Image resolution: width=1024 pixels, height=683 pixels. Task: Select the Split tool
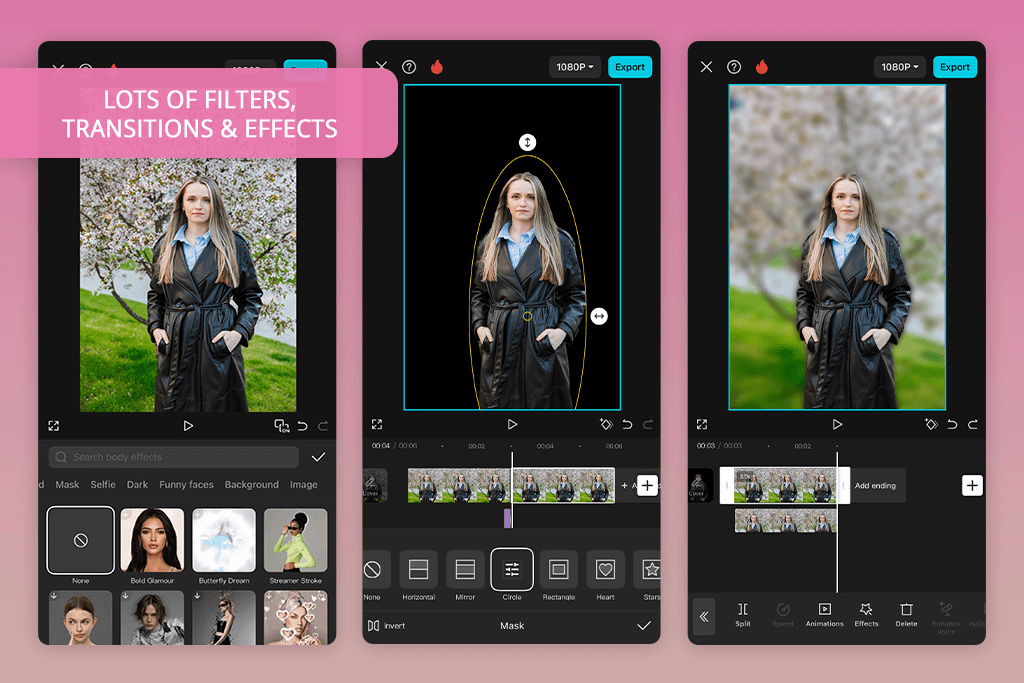[743, 615]
